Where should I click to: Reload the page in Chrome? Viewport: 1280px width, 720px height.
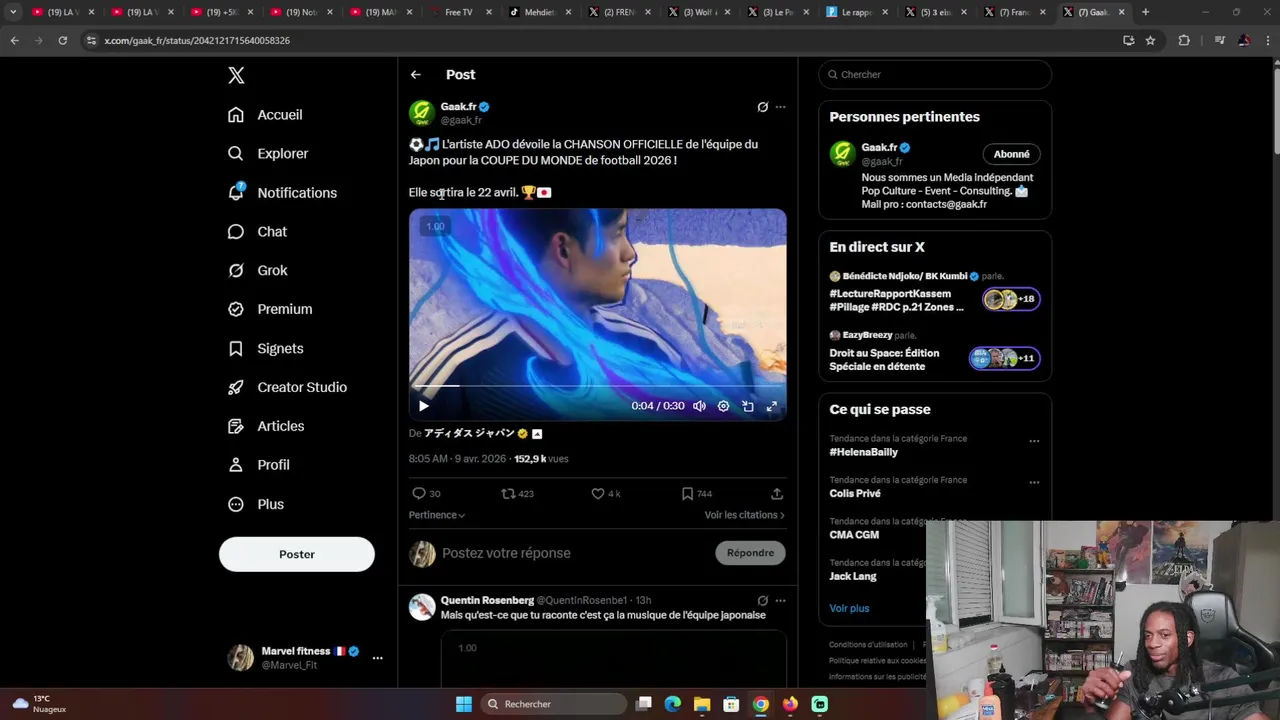point(62,40)
